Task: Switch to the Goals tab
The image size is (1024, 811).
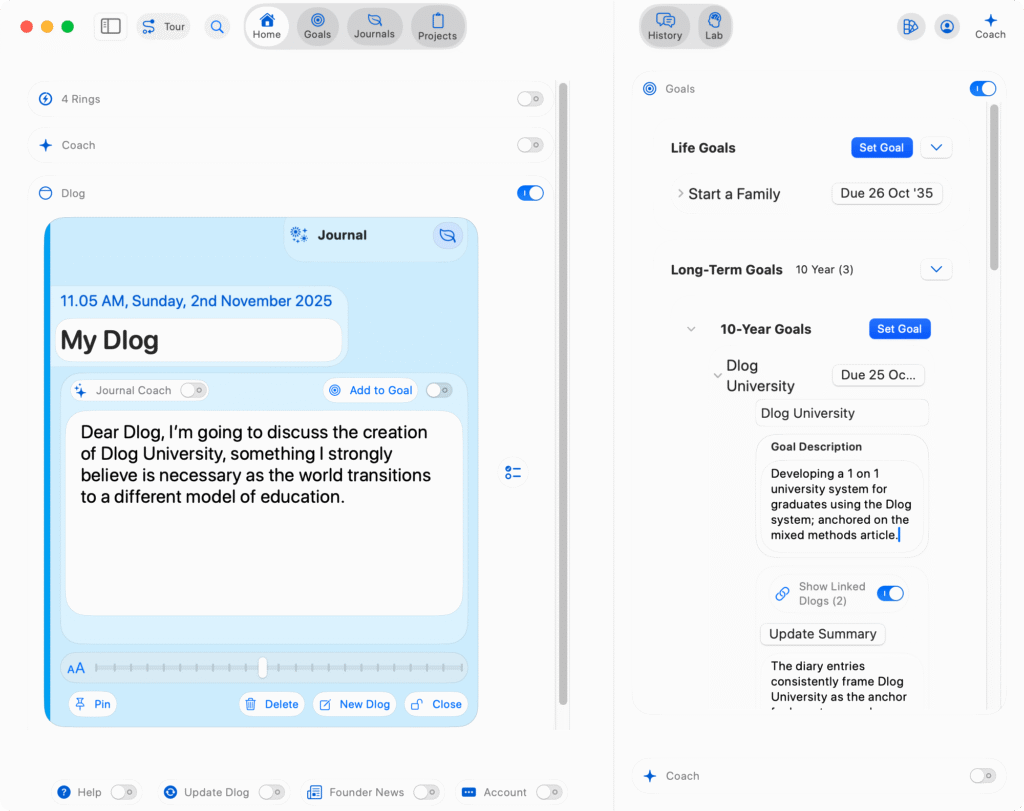Action: (x=317, y=27)
